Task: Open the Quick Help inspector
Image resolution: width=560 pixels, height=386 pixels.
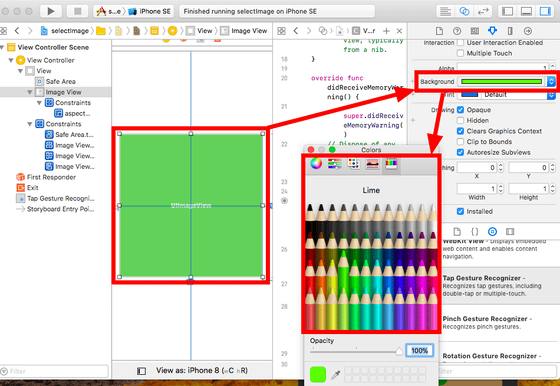Action: pyautogui.click(x=457, y=31)
